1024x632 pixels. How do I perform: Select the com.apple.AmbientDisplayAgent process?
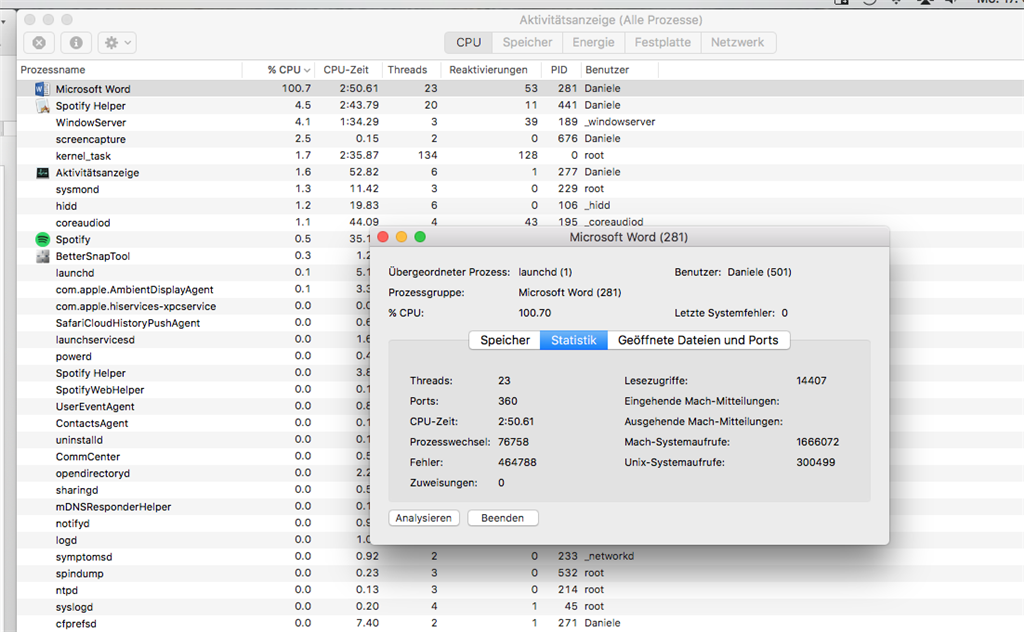coord(194,289)
